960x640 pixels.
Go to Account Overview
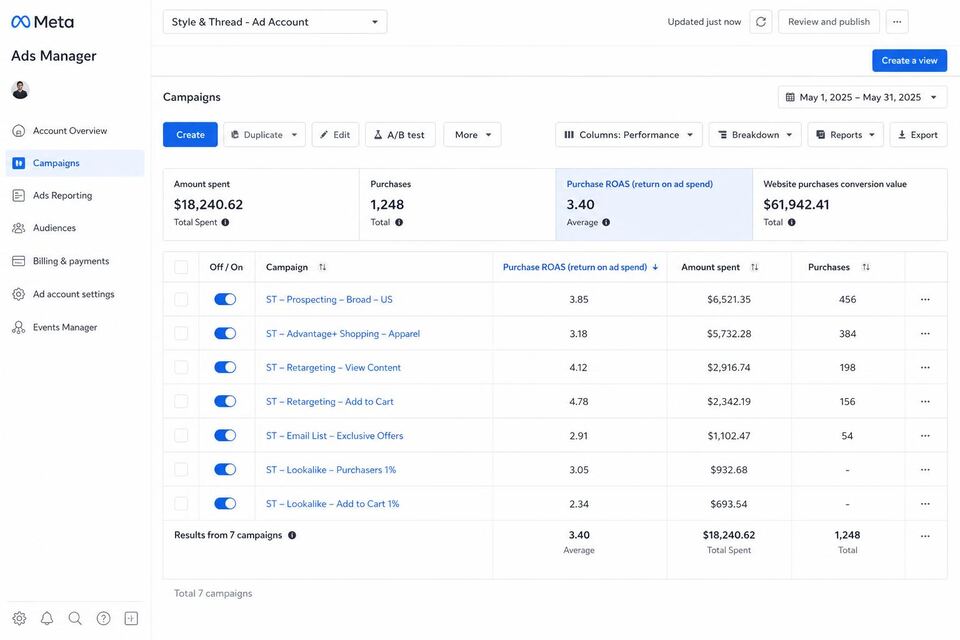(x=75, y=130)
